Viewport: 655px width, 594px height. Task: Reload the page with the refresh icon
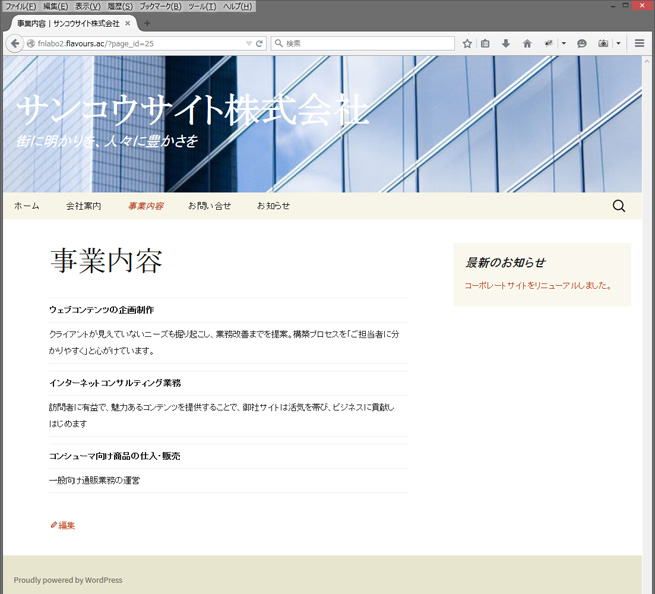pos(260,44)
